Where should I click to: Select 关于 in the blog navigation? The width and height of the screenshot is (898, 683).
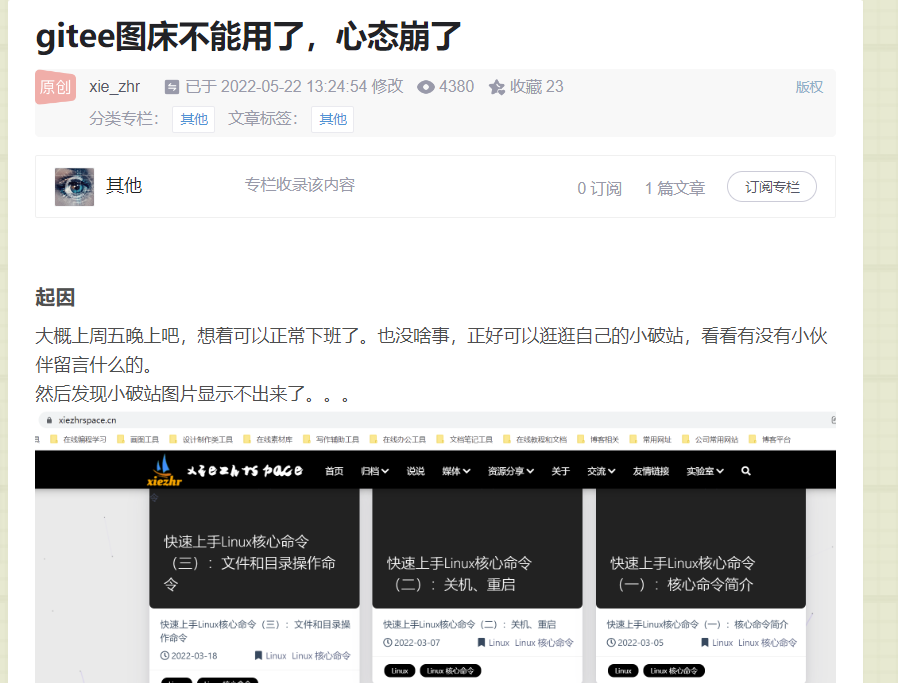pyautogui.click(x=561, y=471)
